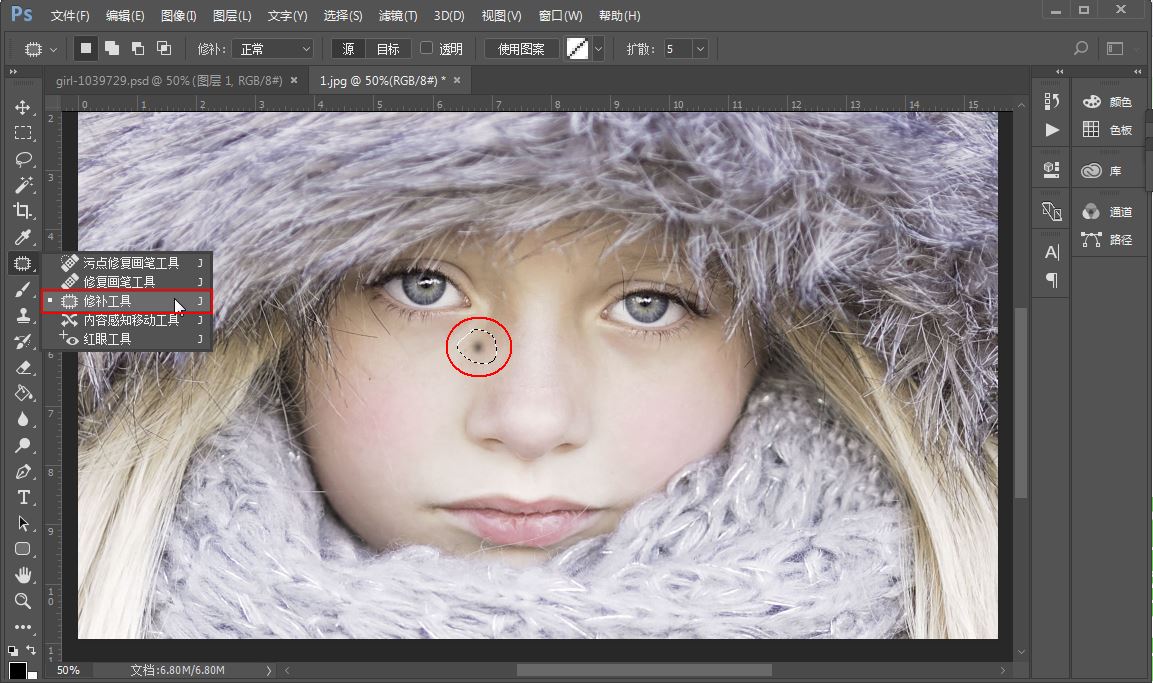
Task: Select the Rectangular Marquee tool
Action: (x=22, y=133)
